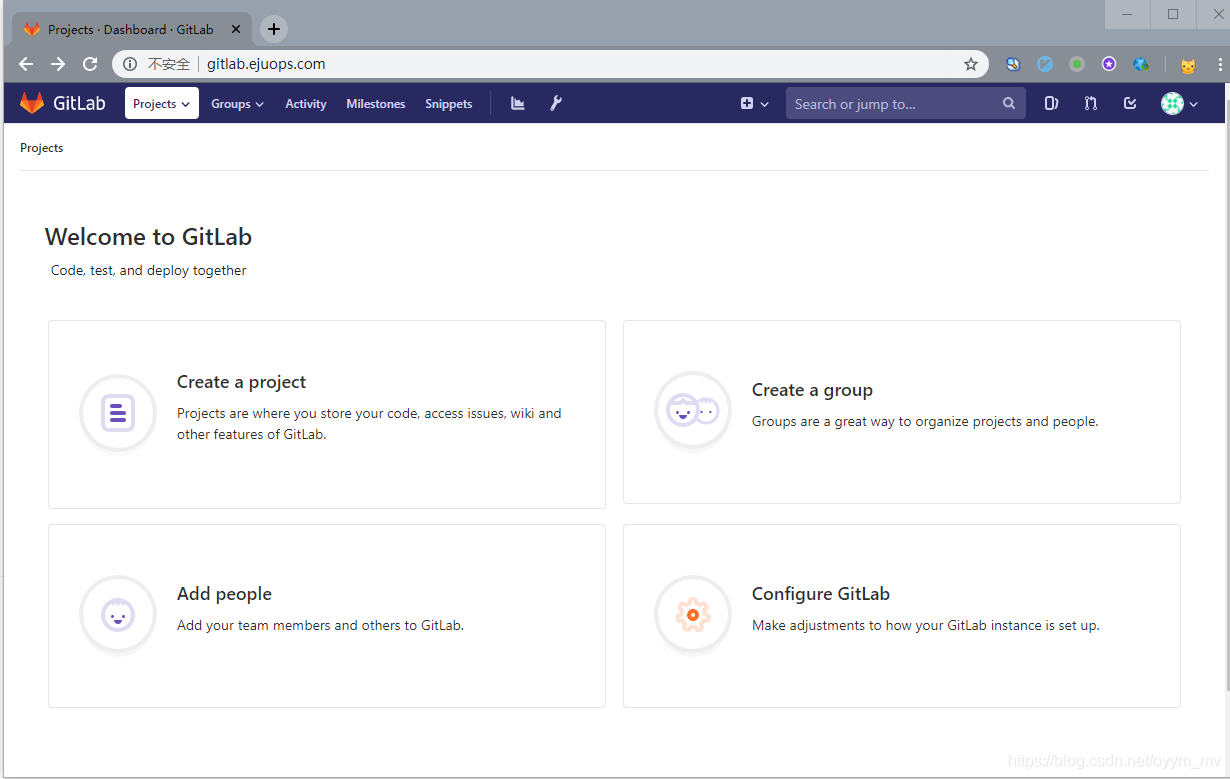1230x779 pixels.
Task: Click the plus new-item icon
Action: click(x=747, y=103)
